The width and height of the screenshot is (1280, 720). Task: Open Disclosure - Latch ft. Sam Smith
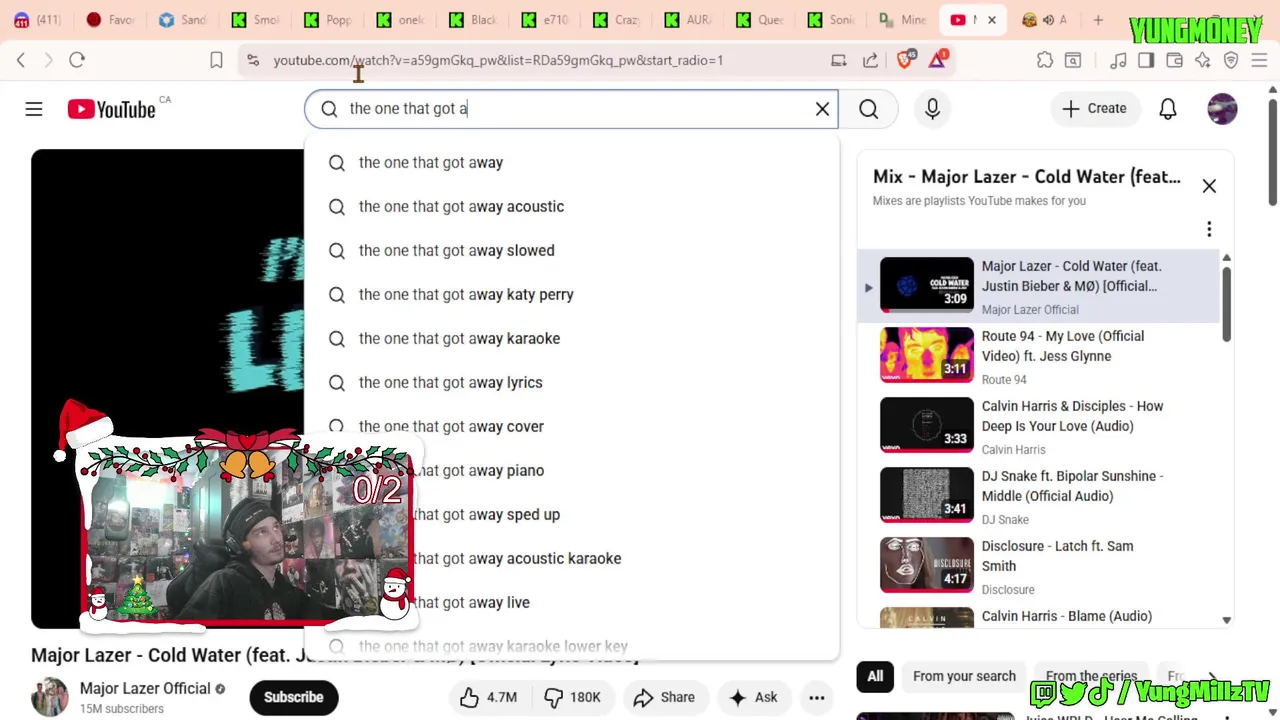click(x=1040, y=566)
